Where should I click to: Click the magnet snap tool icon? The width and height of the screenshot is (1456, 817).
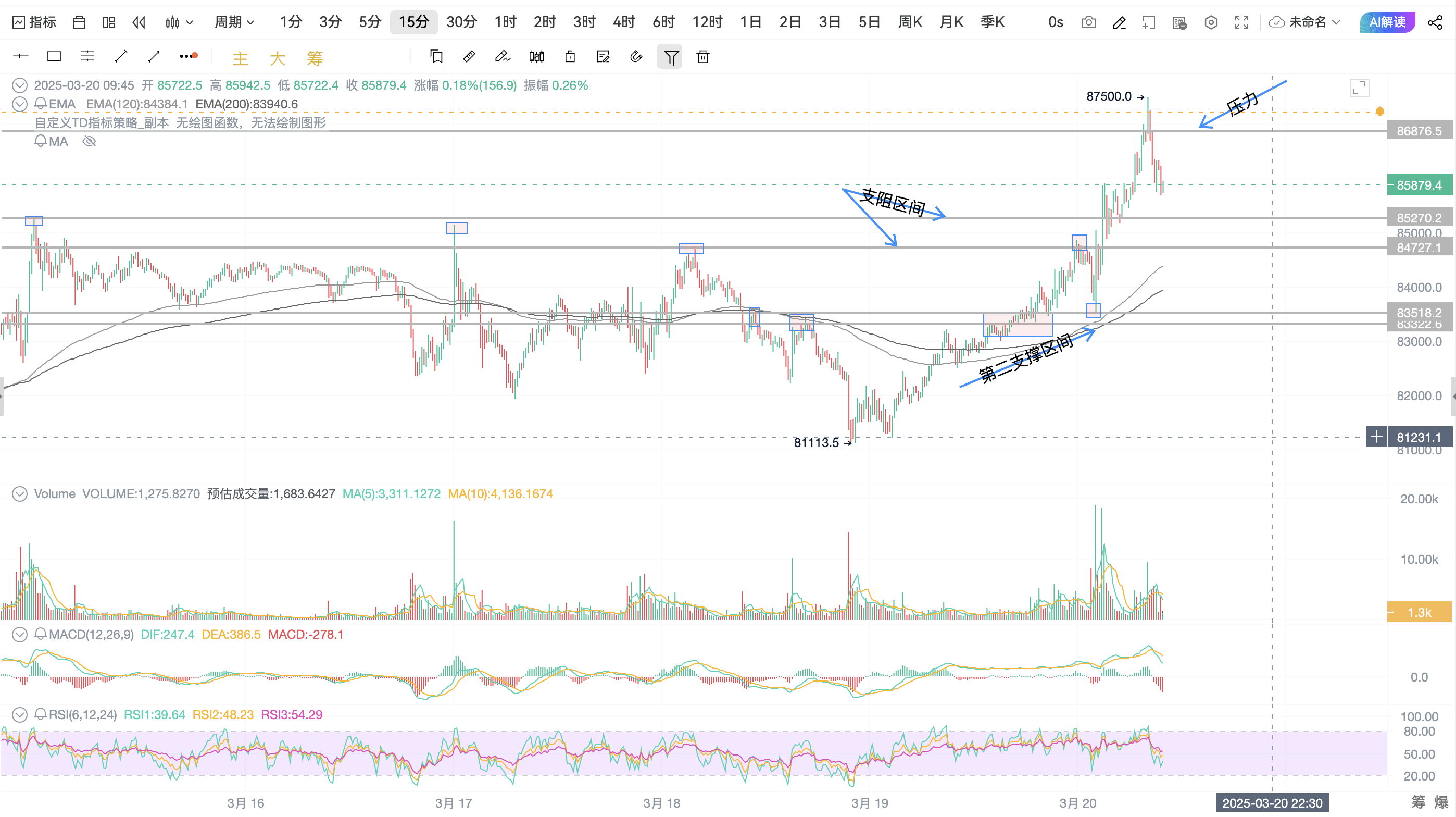click(x=636, y=57)
